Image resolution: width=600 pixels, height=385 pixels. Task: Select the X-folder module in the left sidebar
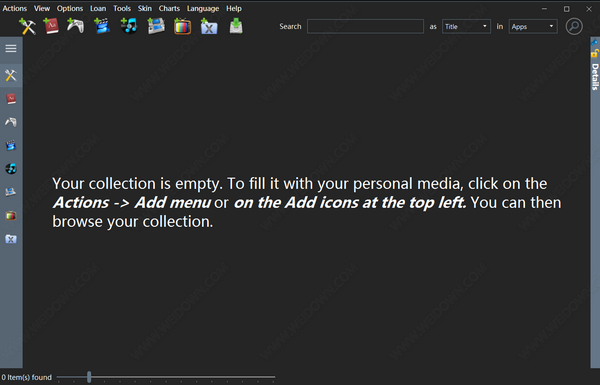coord(11,239)
